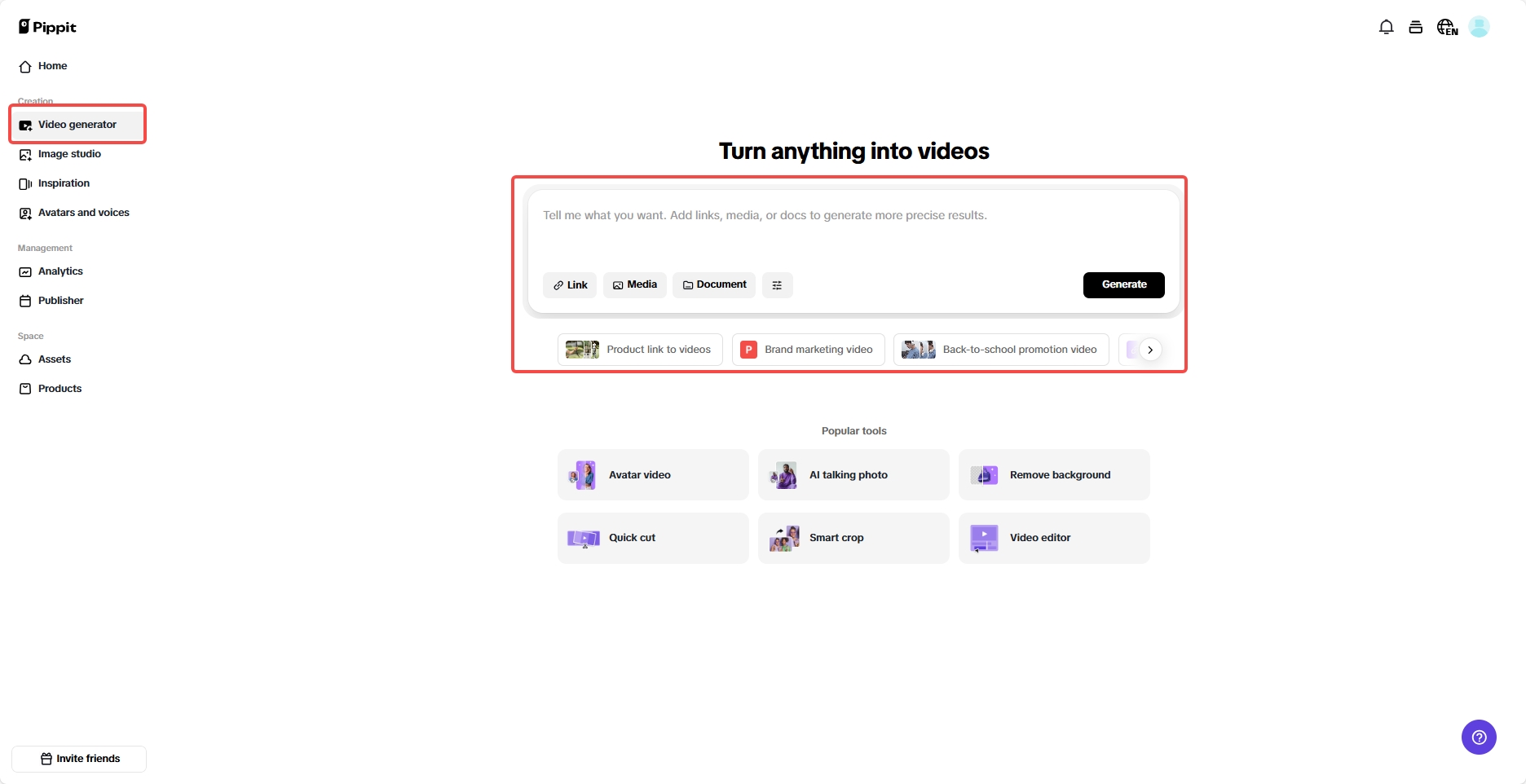
Task: Toggle the Media attachment option
Action: [x=634, y=284]
